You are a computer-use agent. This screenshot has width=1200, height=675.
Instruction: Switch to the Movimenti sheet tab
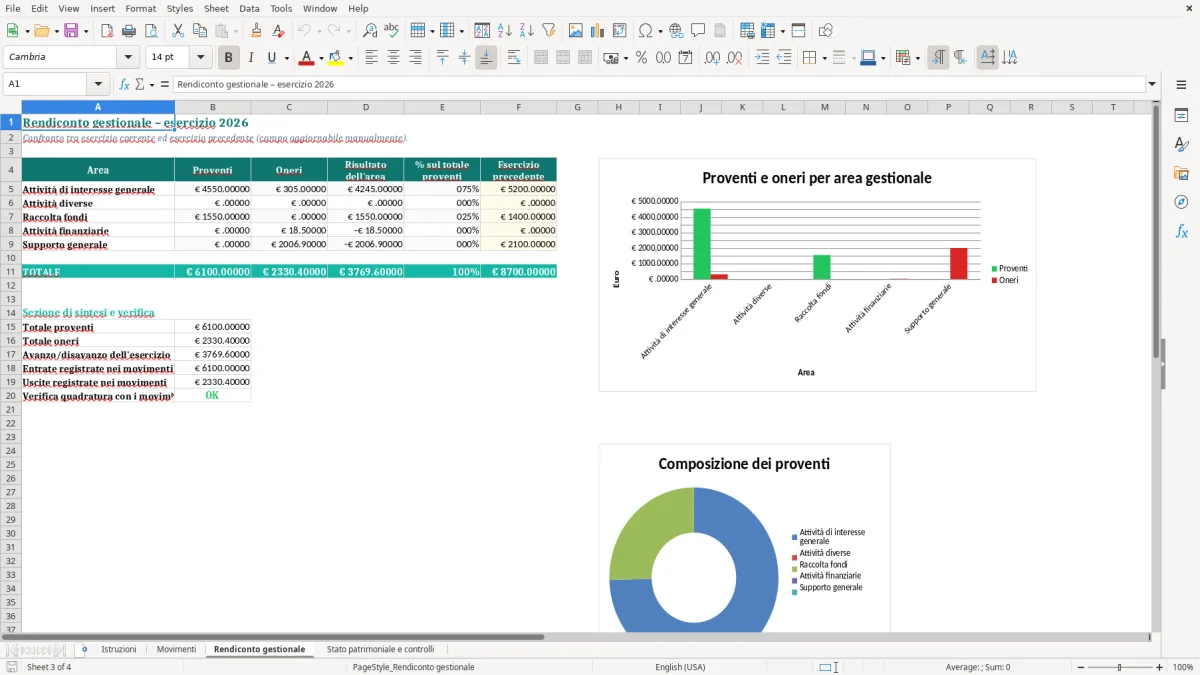tap(176, 650)
